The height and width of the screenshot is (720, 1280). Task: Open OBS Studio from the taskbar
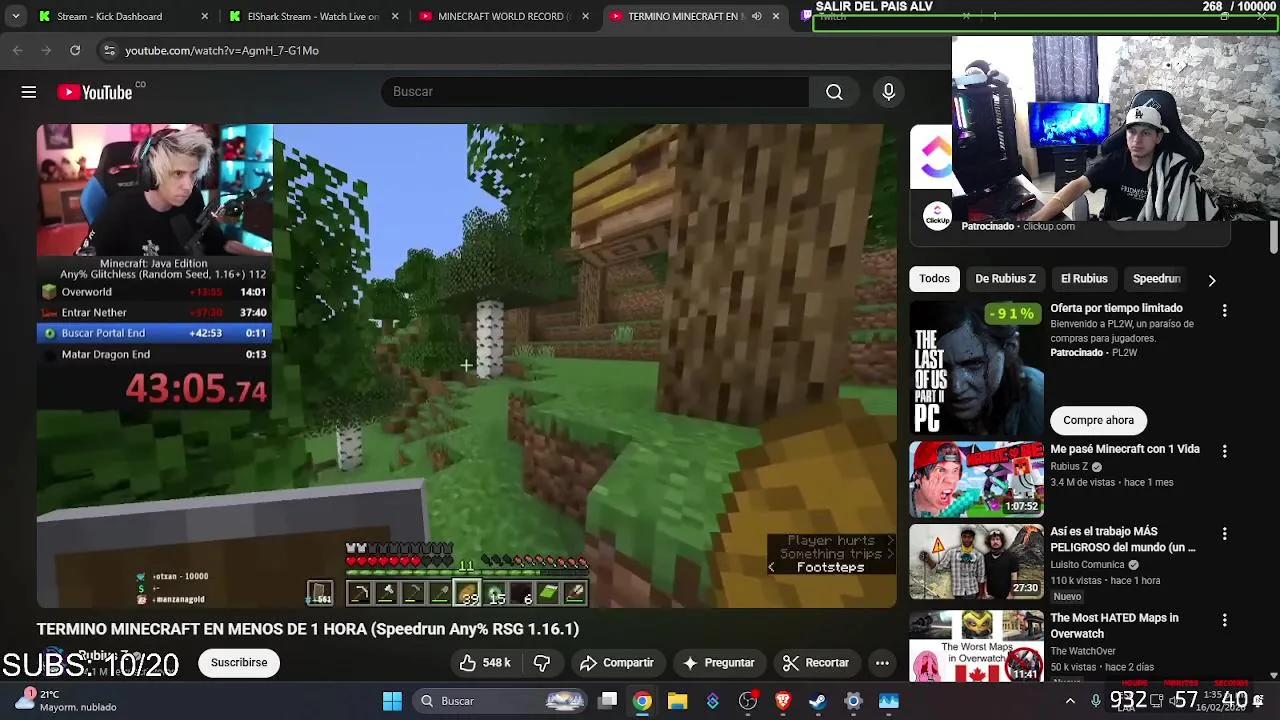coord(748,701)
